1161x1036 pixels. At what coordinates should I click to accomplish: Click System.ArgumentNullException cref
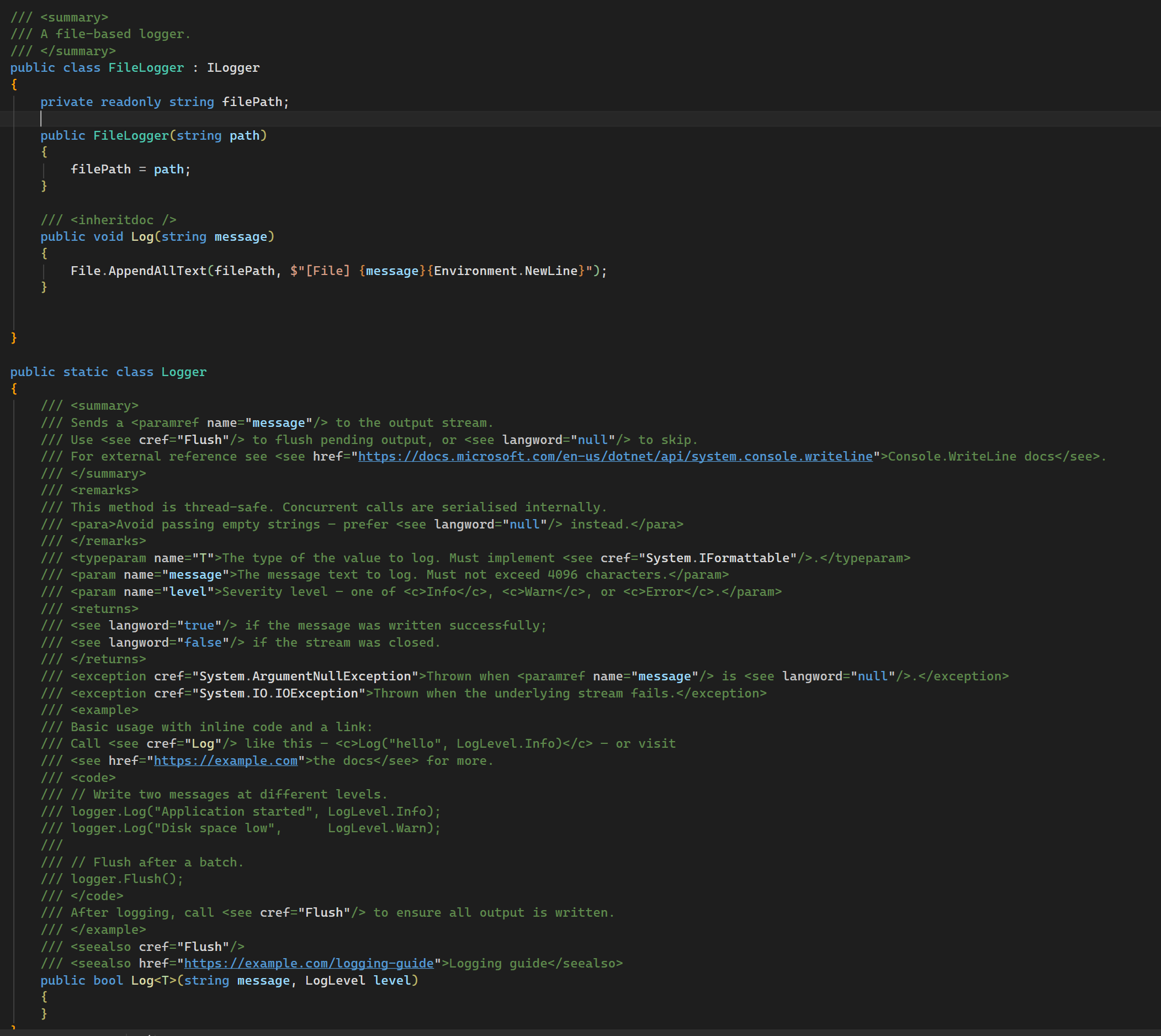tap(305, 676)
